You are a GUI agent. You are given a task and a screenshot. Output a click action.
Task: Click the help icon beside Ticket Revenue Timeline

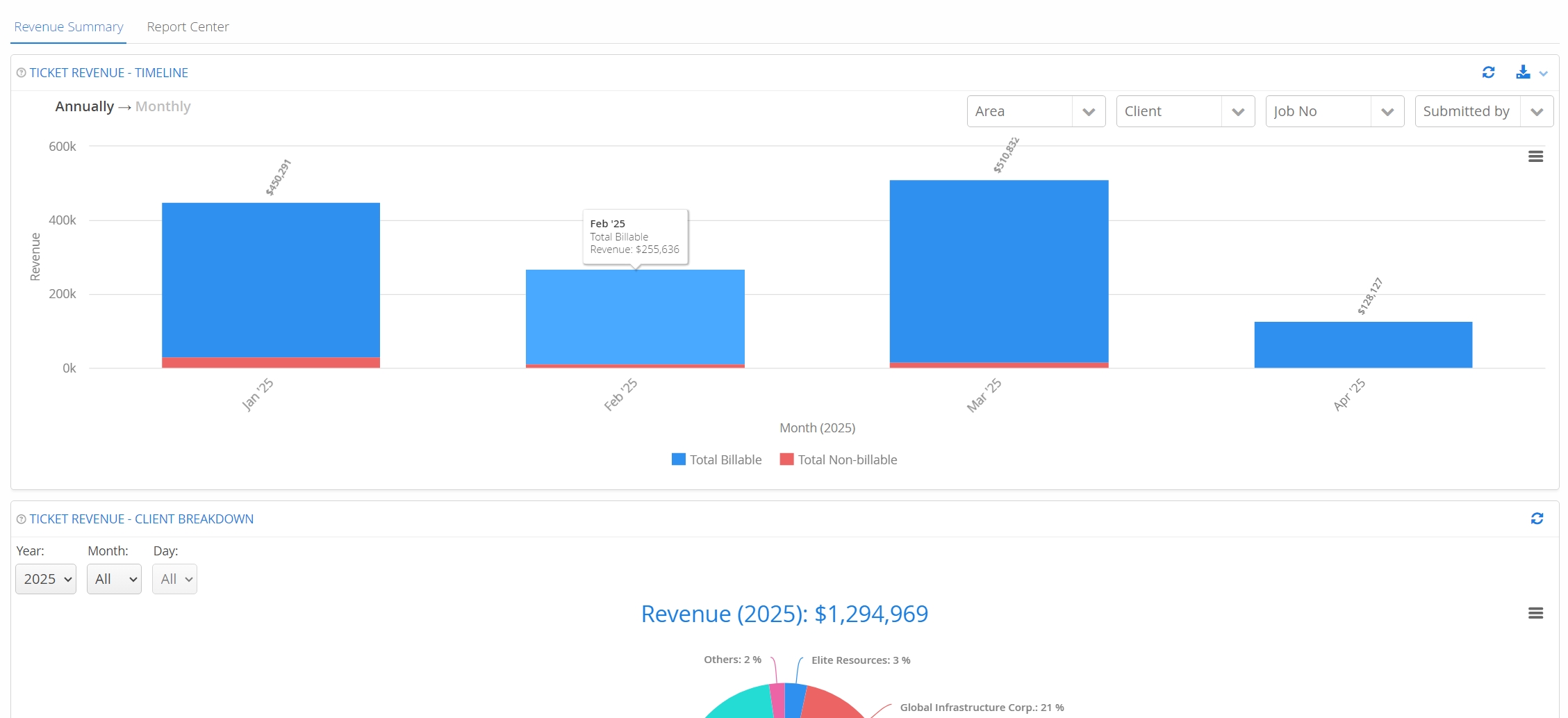(21, 73)
